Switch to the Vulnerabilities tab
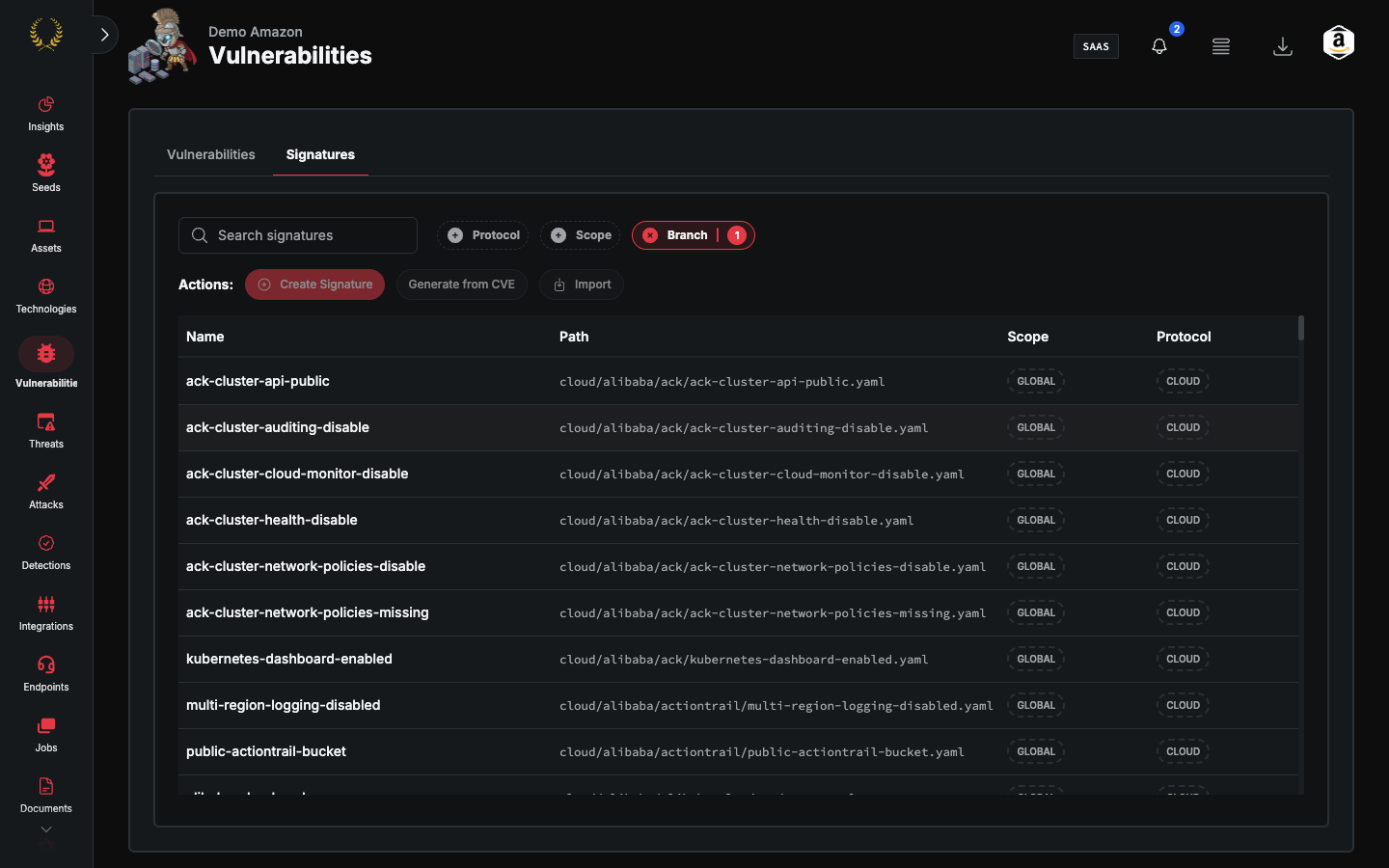This screenshot has width=1389, height=868. click(211, 154)
